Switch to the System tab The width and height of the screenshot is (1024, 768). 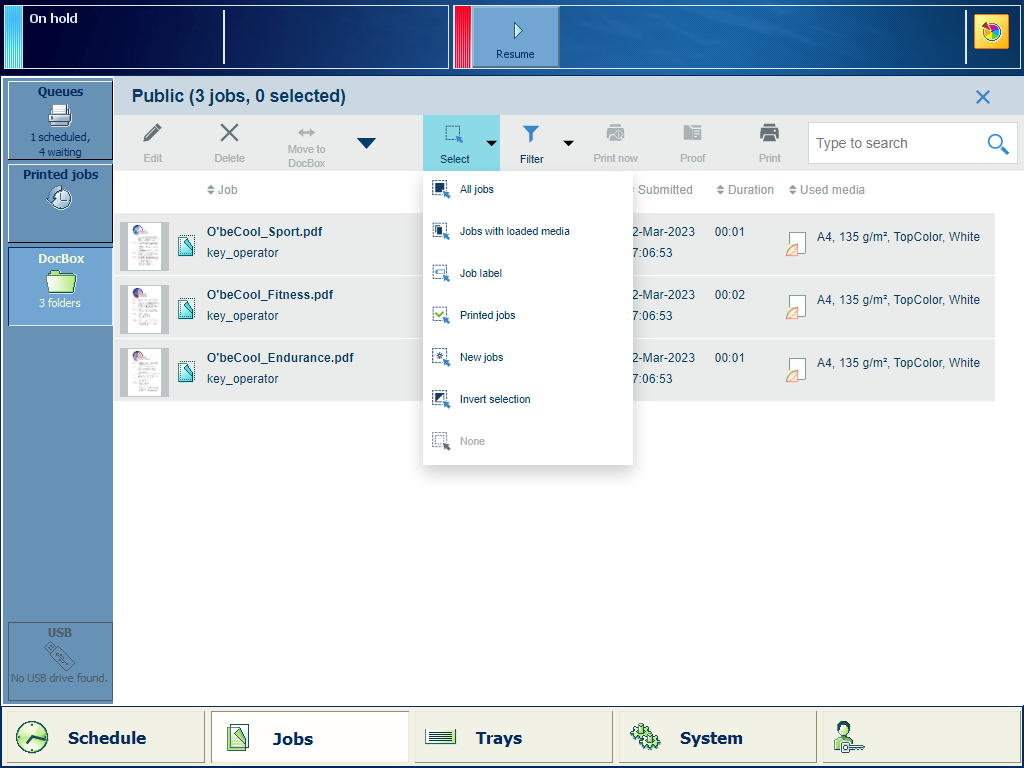click(718, 737)
